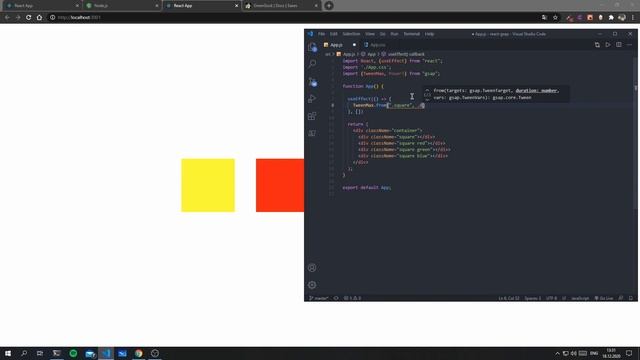Screen dimensions: 640x360
Task: Open the editor More Actions ellipsis
Action: coord(629,45)
